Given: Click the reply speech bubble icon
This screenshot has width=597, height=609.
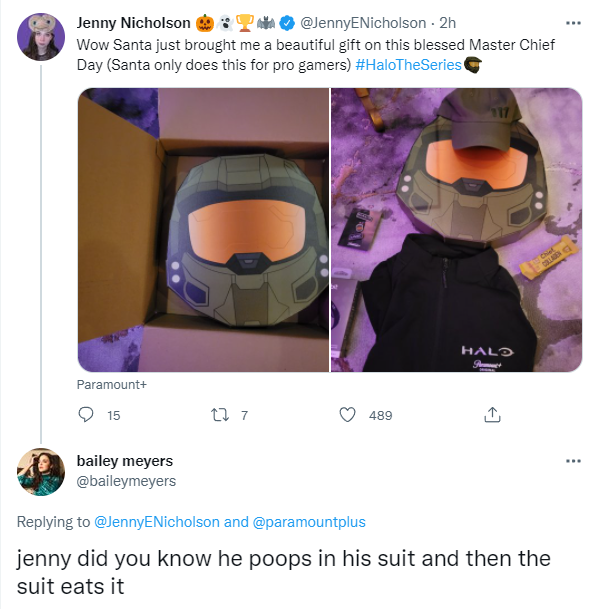Looking at the screenshot, I should [x=85, y=414].
